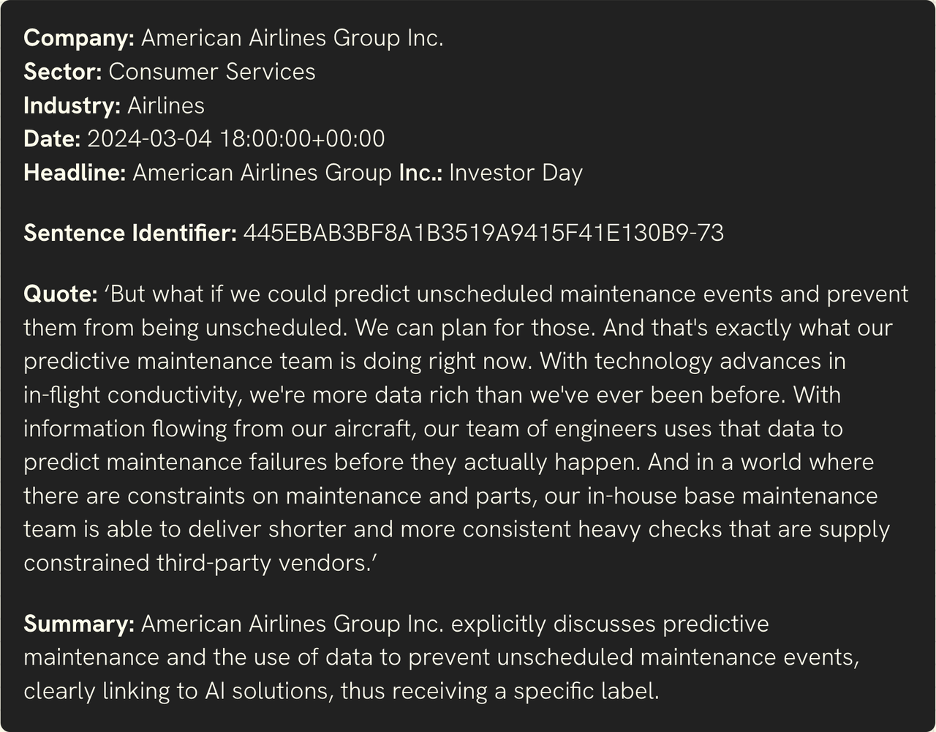The width and height of the screenshot is (936, 732).
Task: Click the Sector label
Action: tap(63, 72)
